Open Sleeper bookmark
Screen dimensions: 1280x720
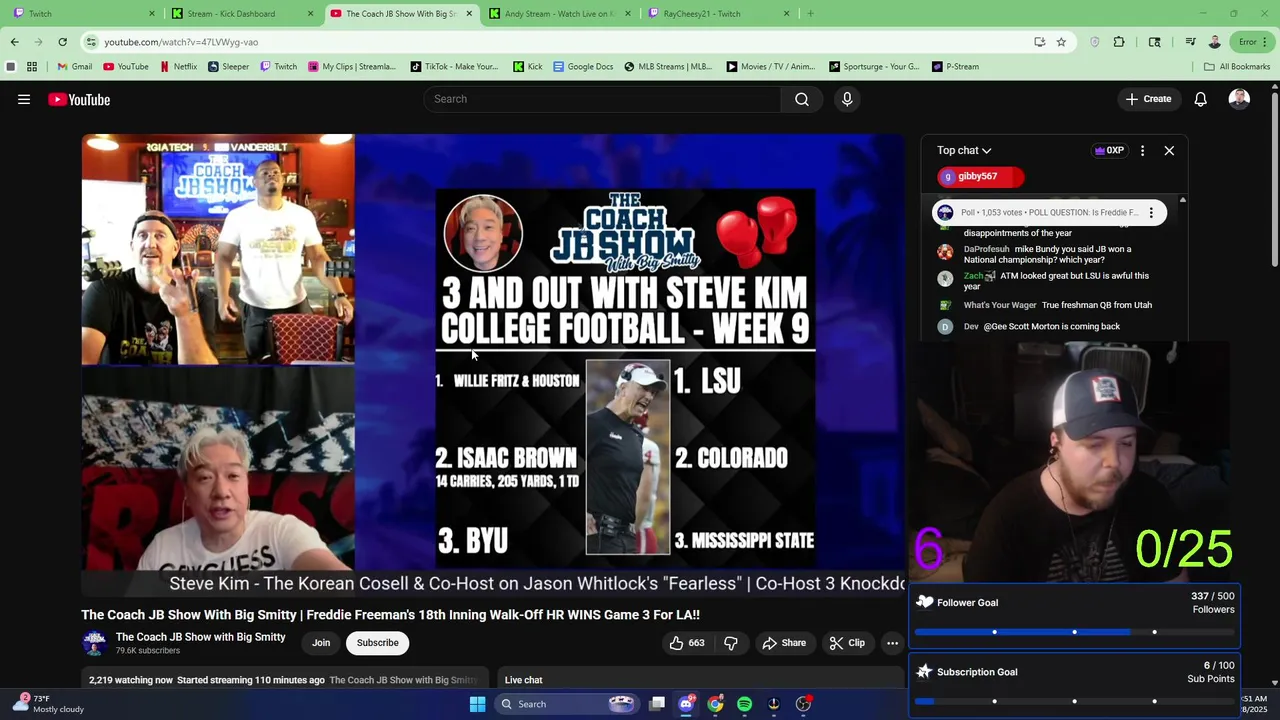click(x=228, y=67)
